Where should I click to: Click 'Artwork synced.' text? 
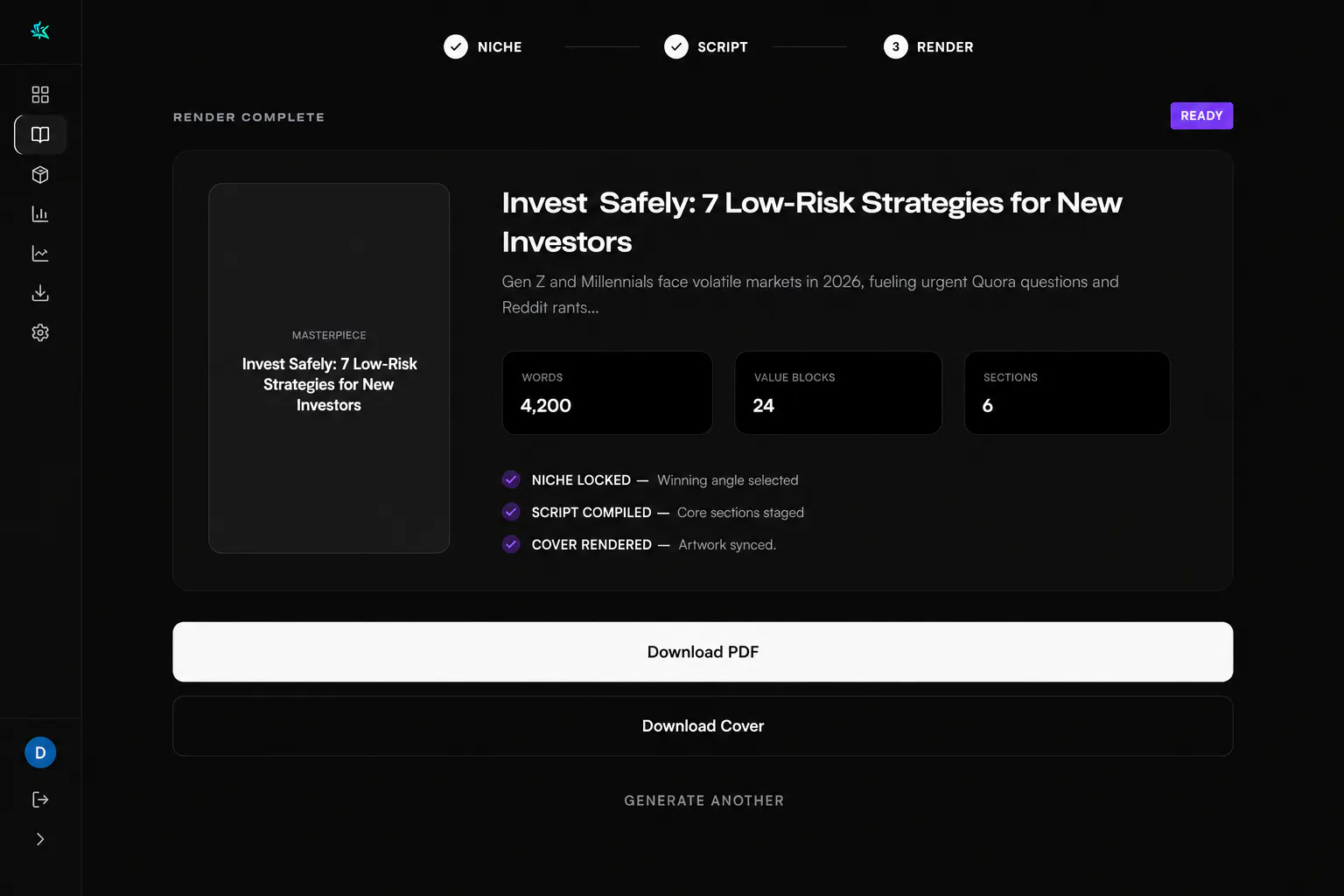point(727,545)
